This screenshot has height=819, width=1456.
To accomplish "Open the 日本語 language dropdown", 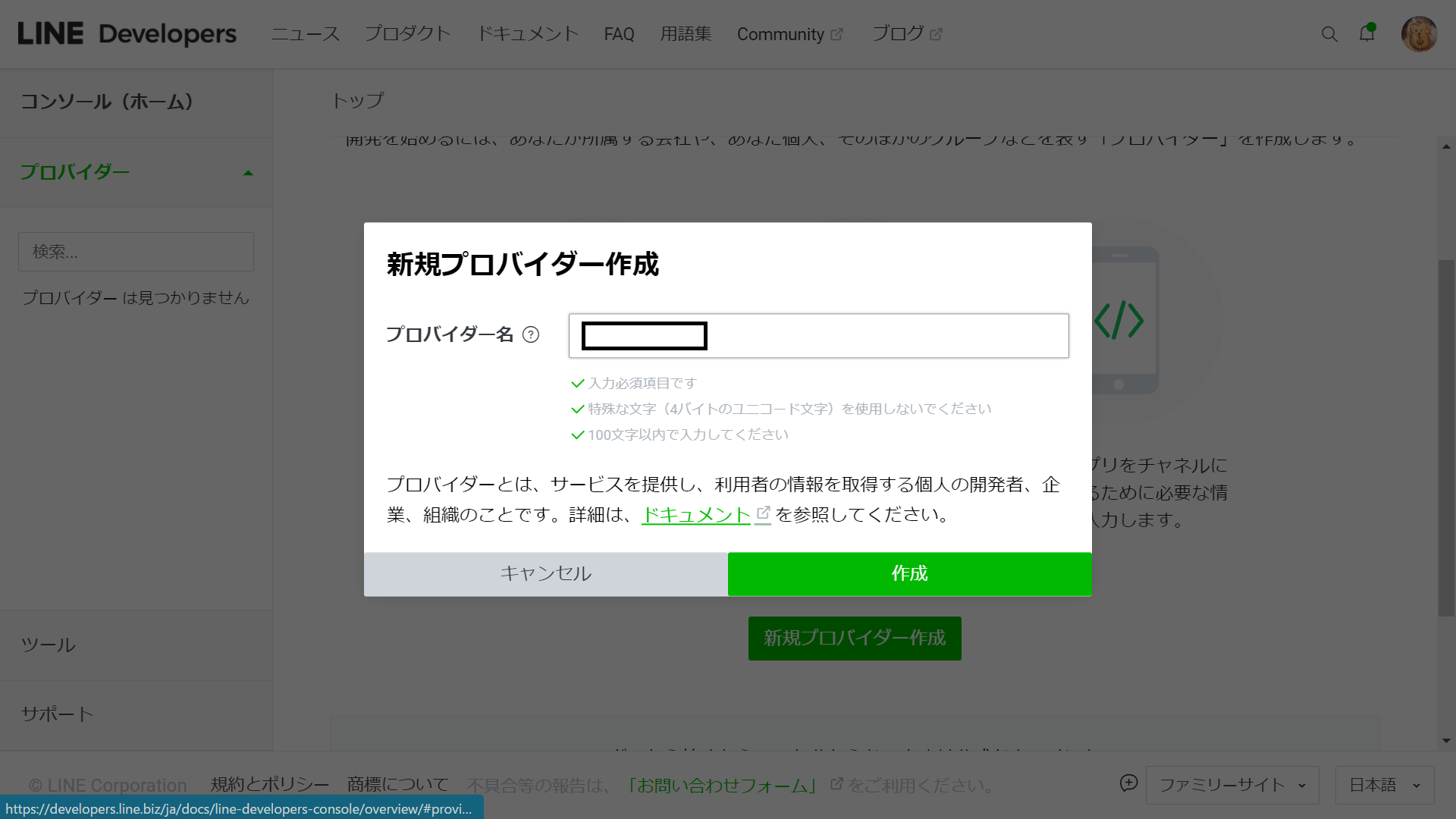I will pos(1384,785).
